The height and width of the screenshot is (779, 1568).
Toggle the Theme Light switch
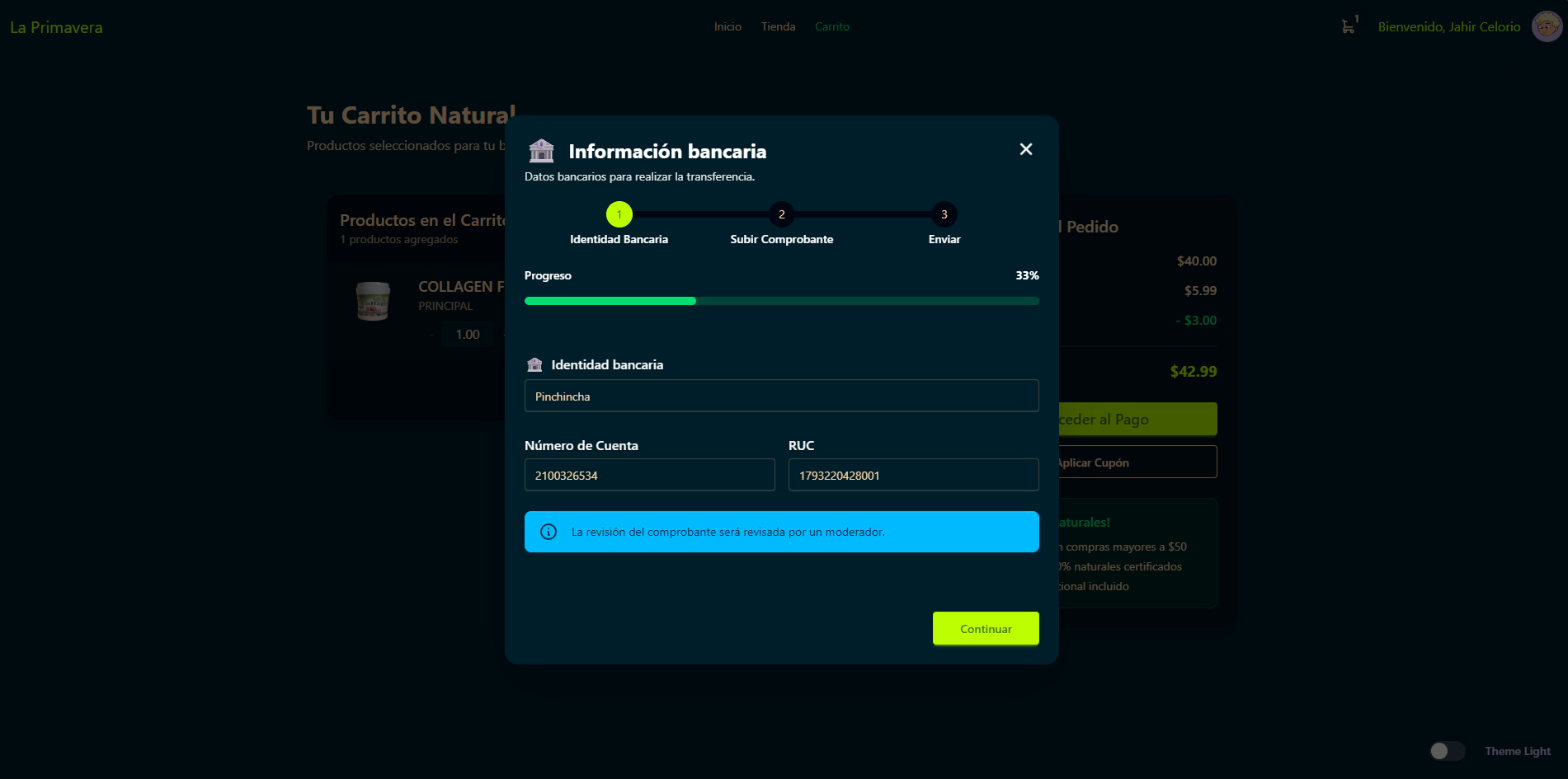pyautogui.click(x=1447, y=751)
